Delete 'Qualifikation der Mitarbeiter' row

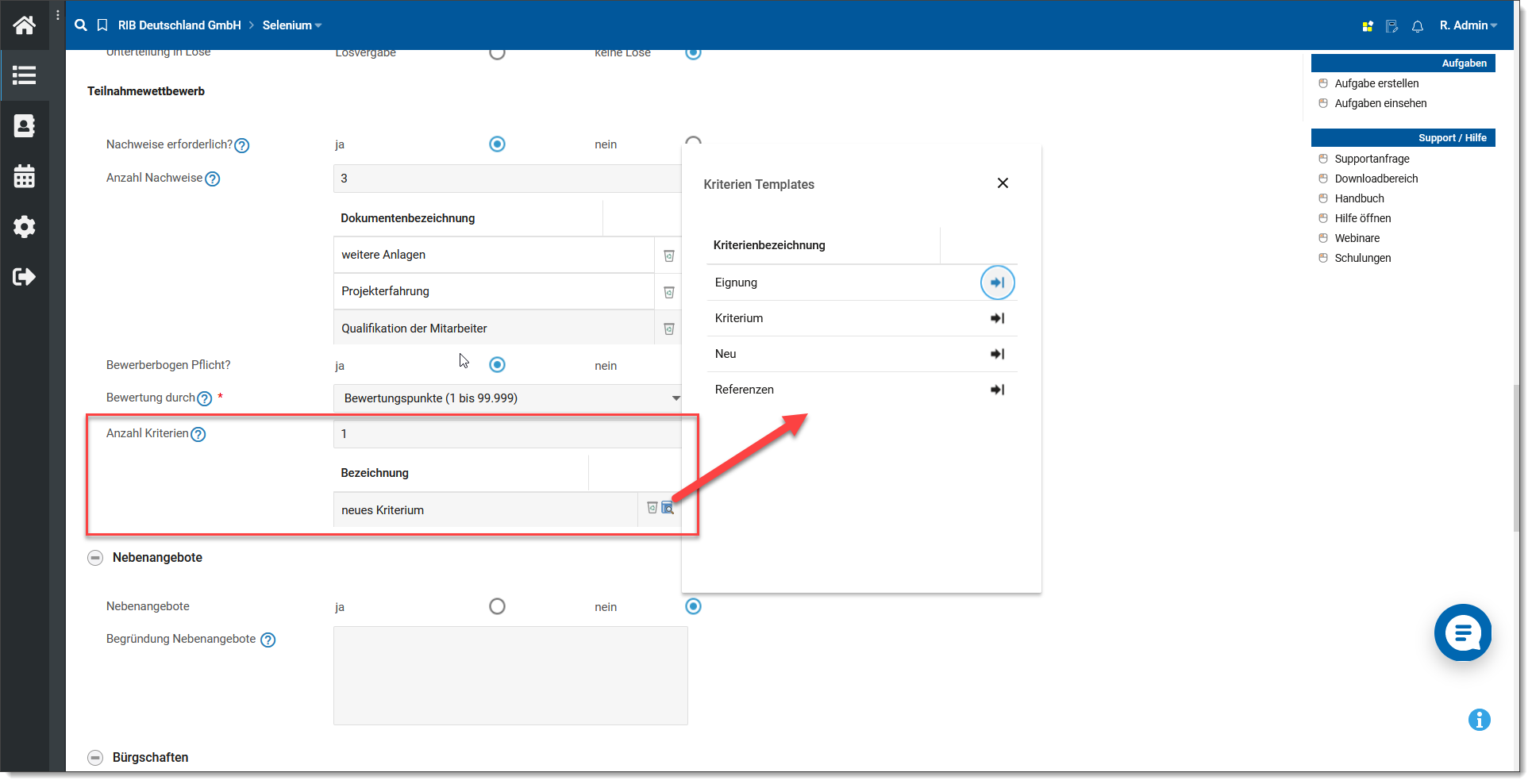coord(669,329)
